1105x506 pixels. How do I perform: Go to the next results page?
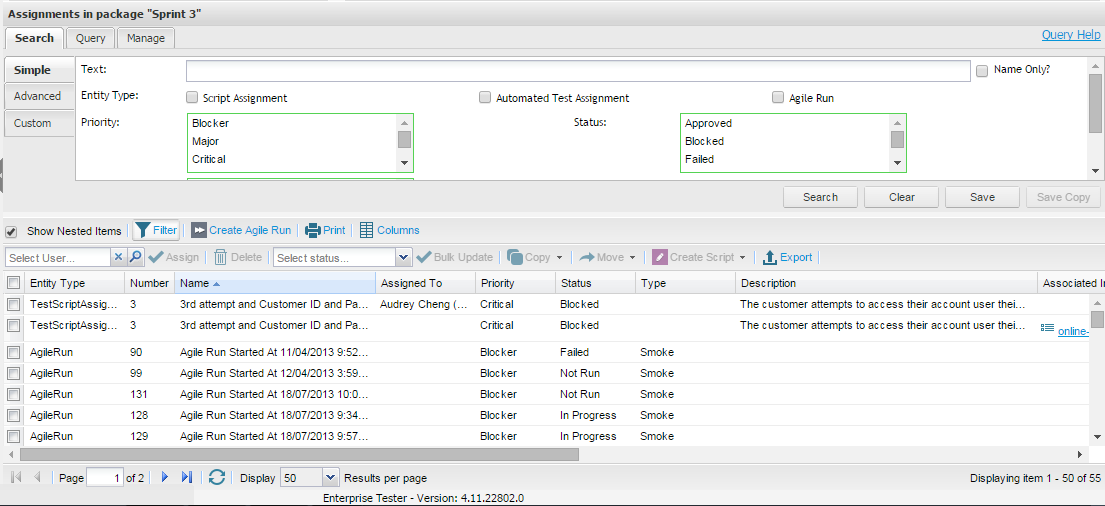(165, 478)
